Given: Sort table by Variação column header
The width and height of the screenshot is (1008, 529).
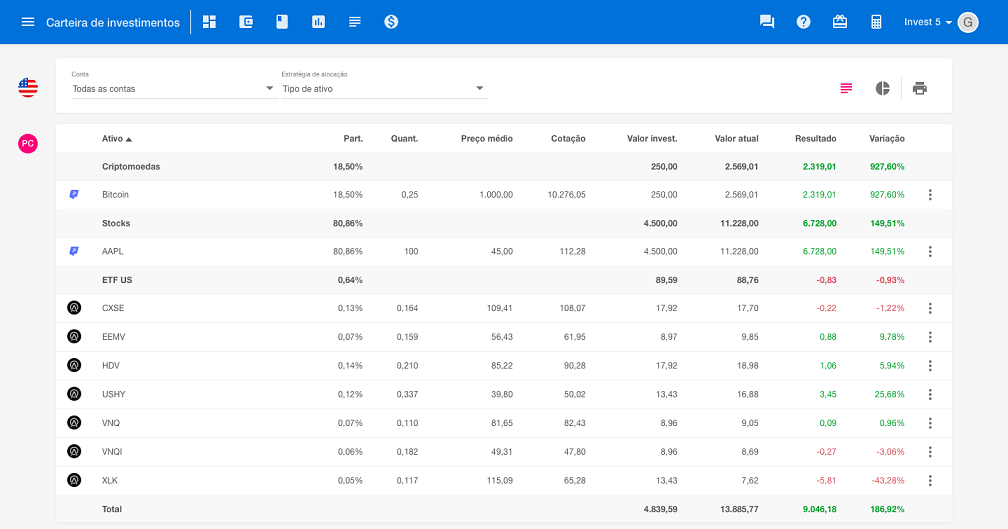Looking at the screenshot, I should 886,139.
